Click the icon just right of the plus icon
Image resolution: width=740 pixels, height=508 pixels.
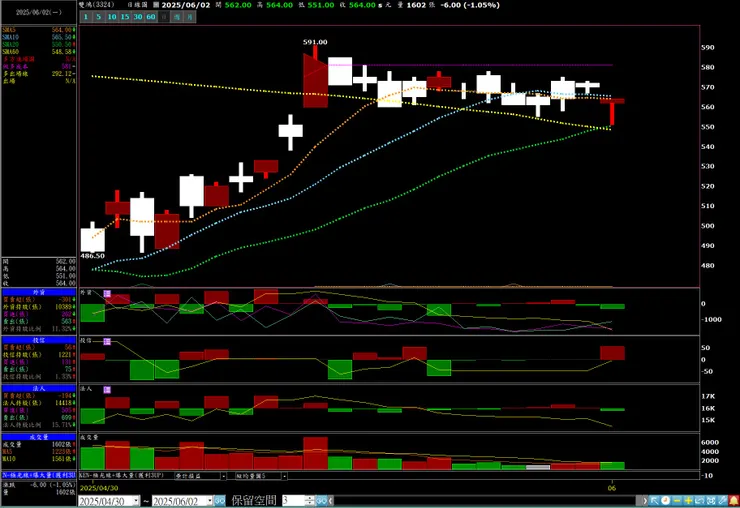click(x=700, y=500)
